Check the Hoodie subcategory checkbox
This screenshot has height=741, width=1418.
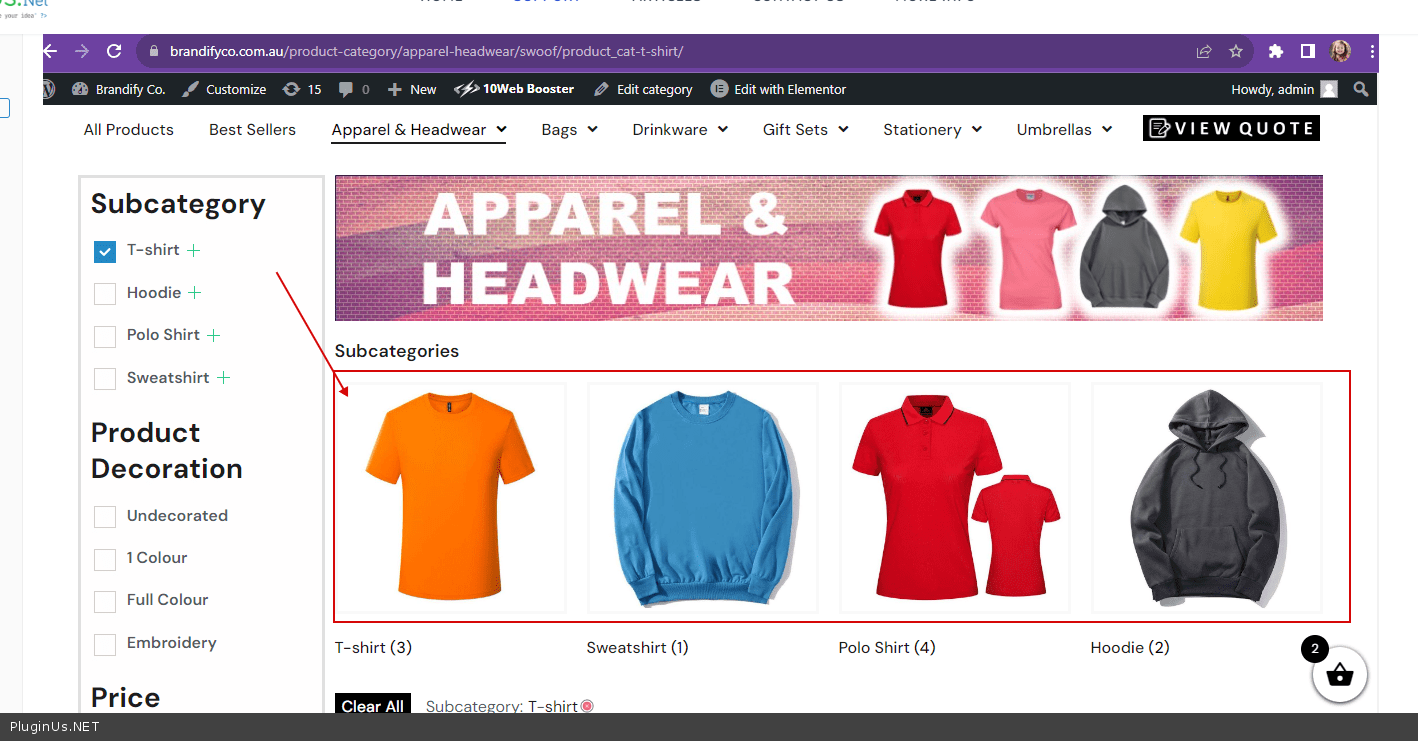point(105,294)
